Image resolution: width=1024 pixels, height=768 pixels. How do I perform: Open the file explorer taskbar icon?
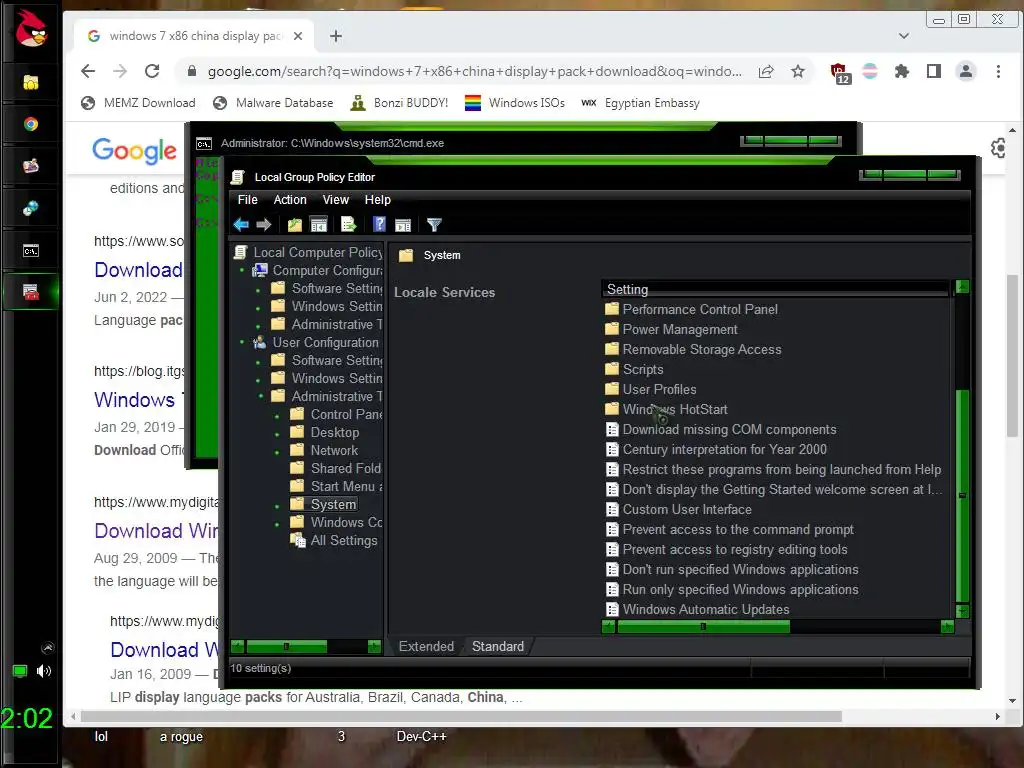(31, 82)
